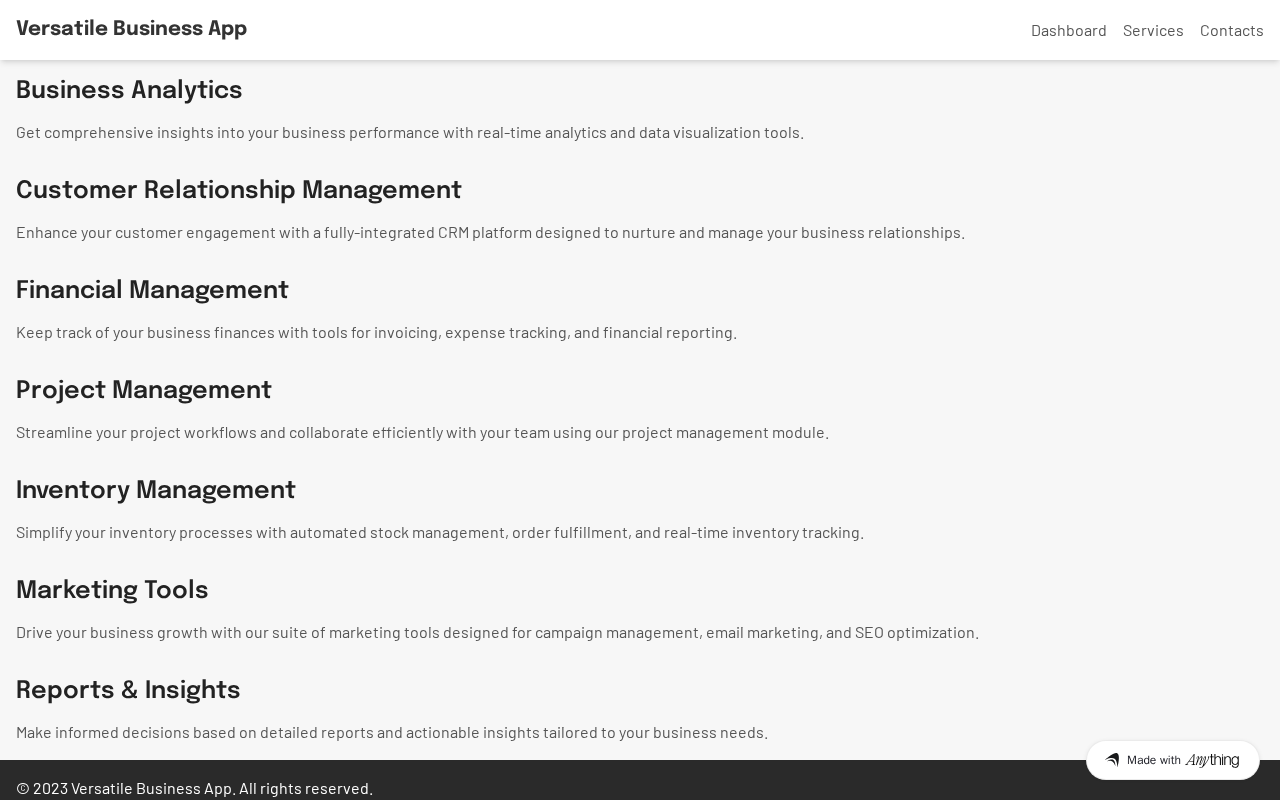The height and width of the screenshot is (800, 1280).
Task: Click the detailed reports description text
Action: (391, 732)
